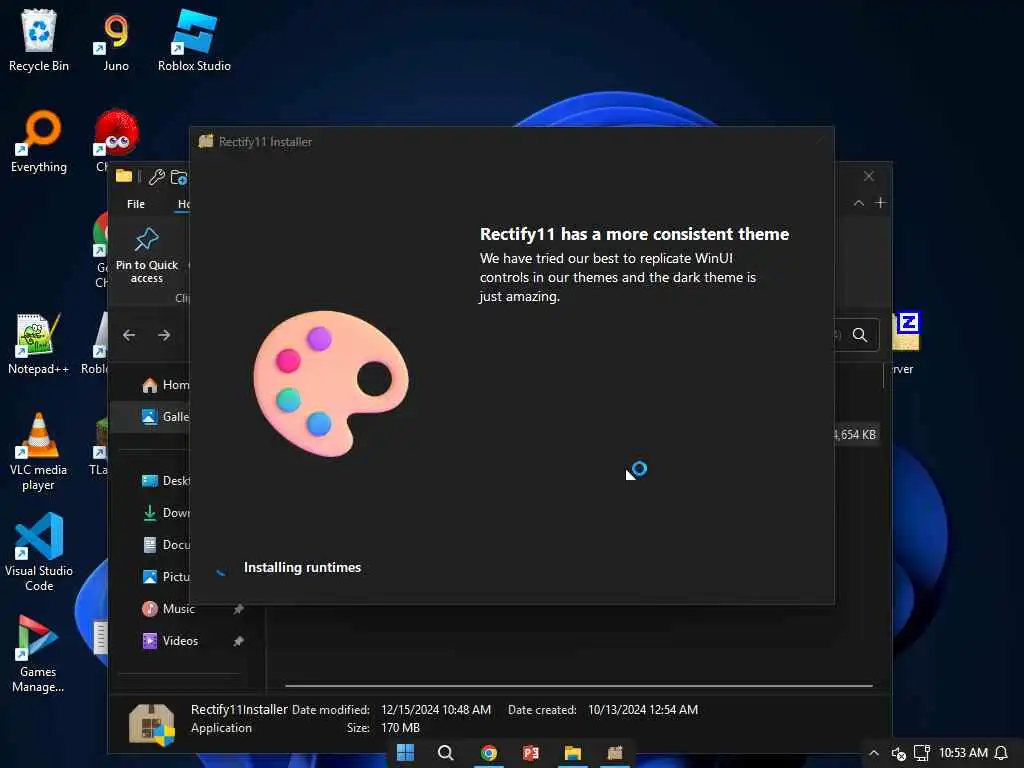Open the Everything search shortcut

tap(39, 142)
